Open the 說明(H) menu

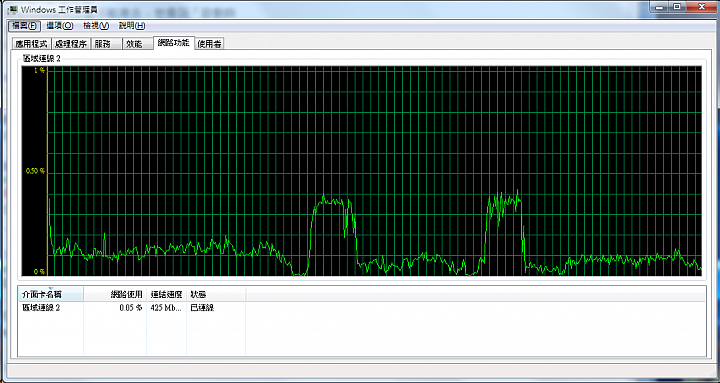coord(132,26)
